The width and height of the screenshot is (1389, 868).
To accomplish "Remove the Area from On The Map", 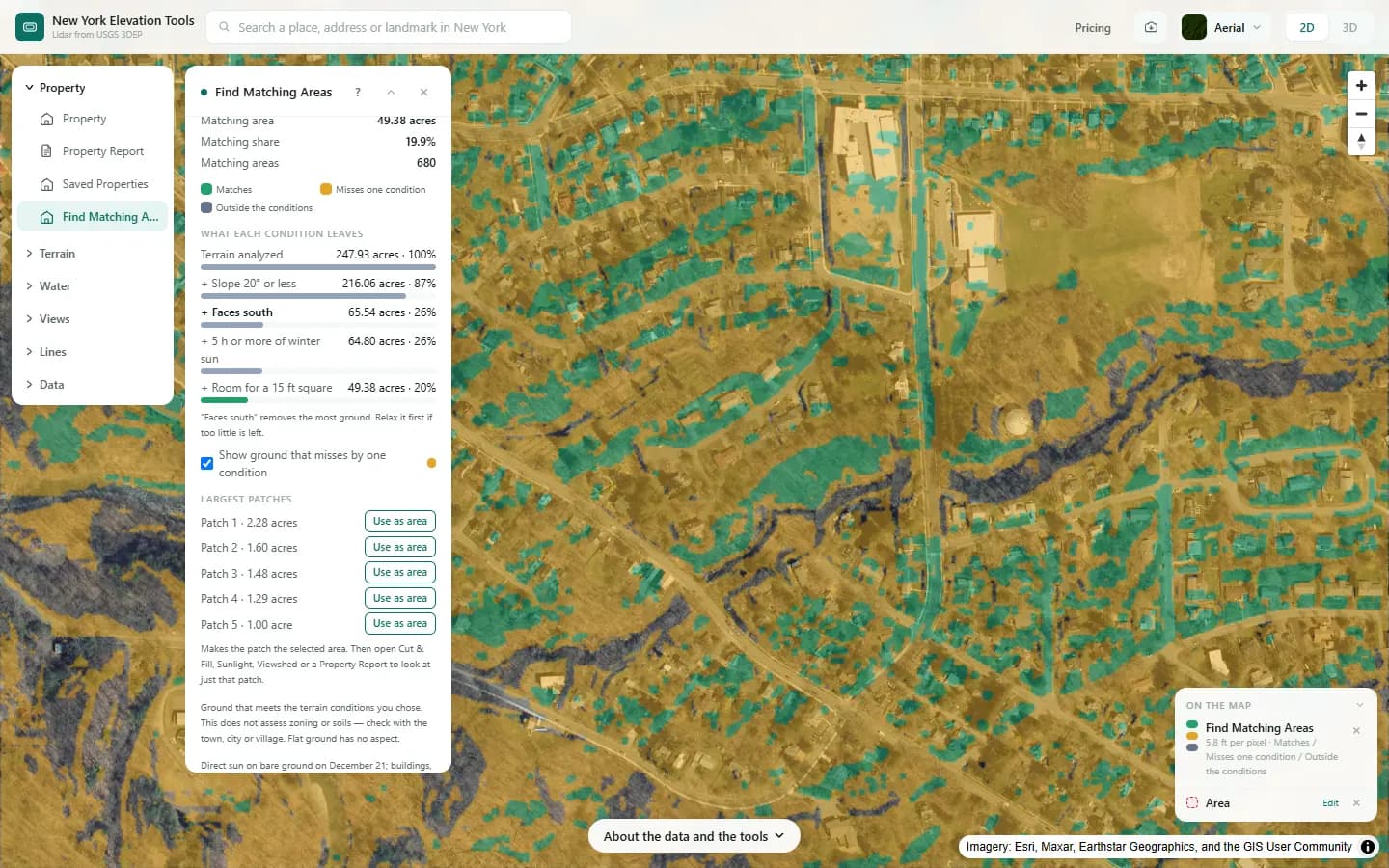I will point(1356,803).
